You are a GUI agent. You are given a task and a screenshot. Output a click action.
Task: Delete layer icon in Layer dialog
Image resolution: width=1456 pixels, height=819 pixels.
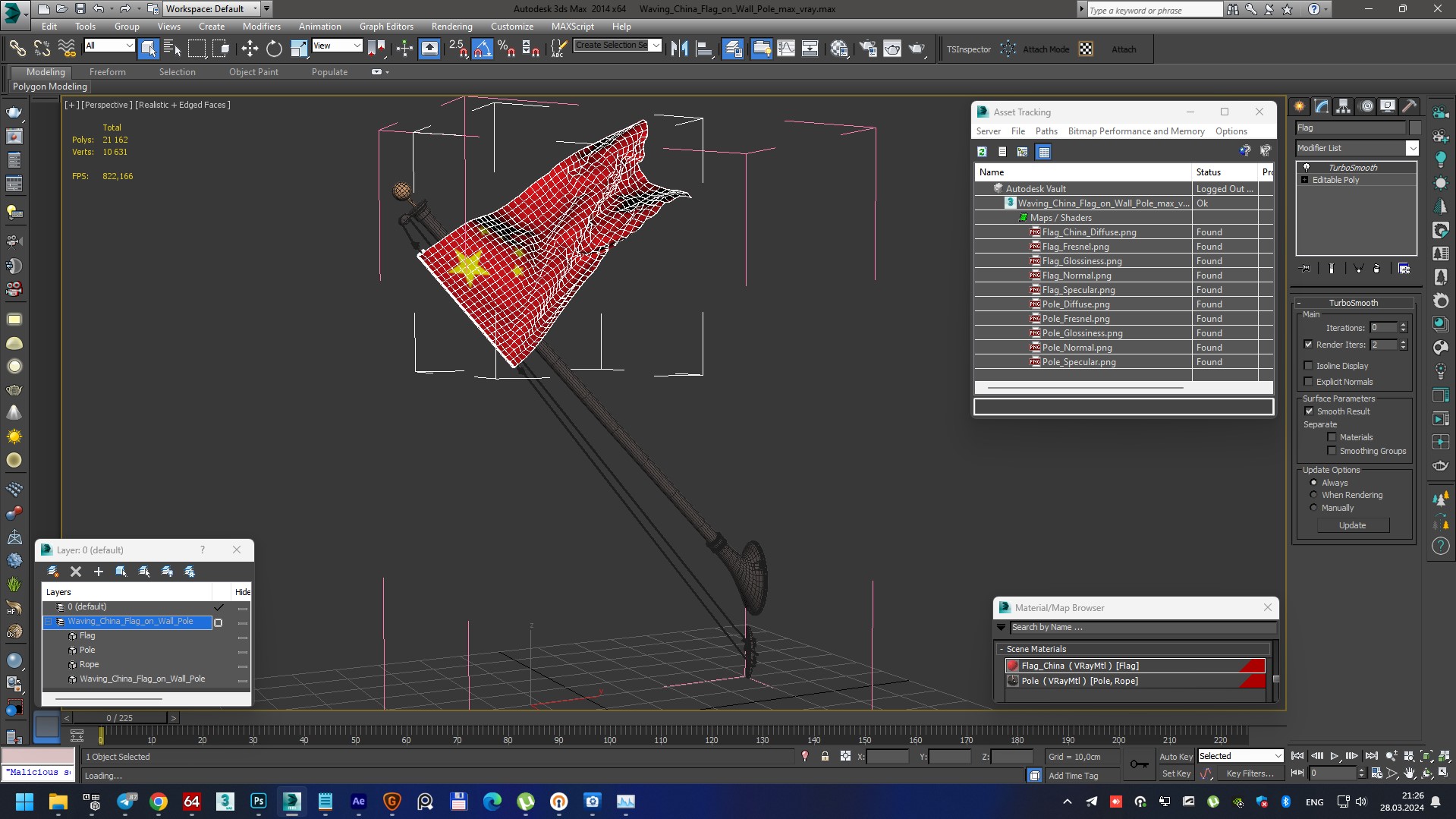(76, 572)
